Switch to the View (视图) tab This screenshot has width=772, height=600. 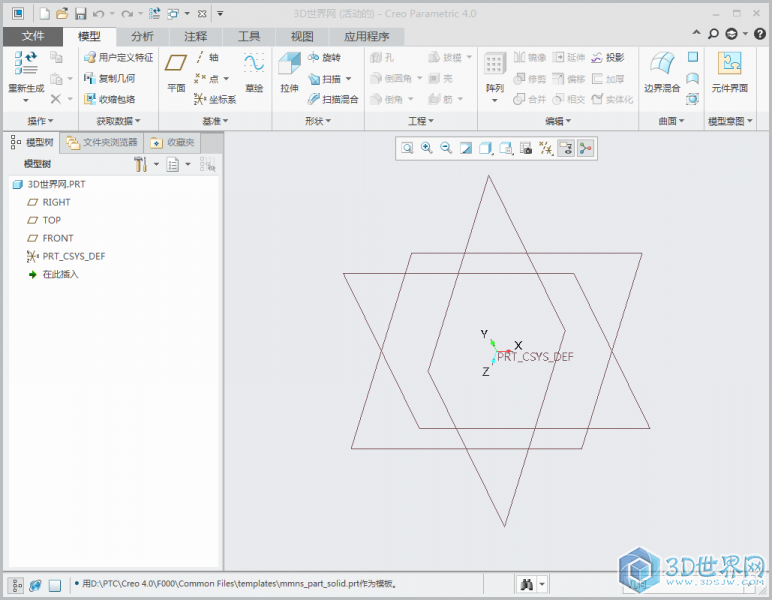(302, 36)
